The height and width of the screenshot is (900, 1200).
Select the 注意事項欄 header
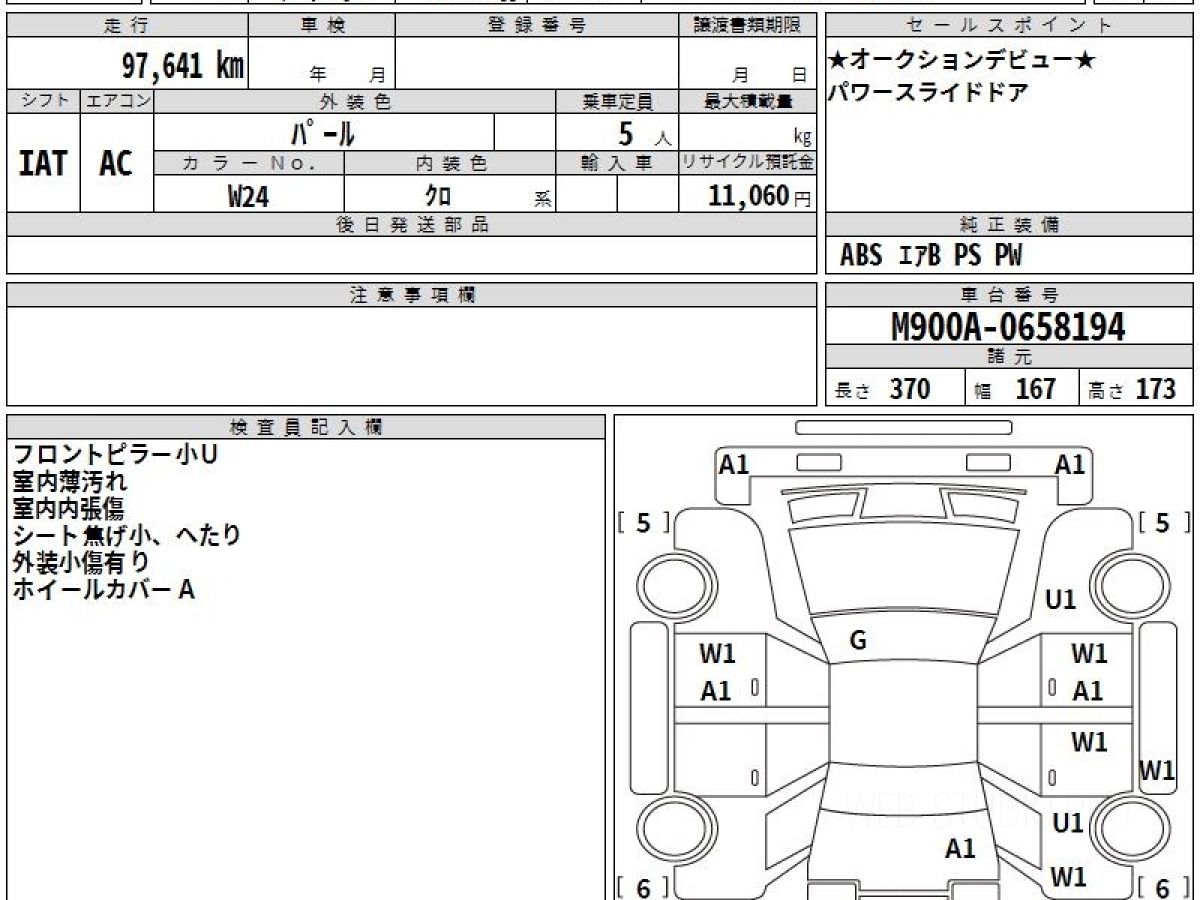point(411,295)
